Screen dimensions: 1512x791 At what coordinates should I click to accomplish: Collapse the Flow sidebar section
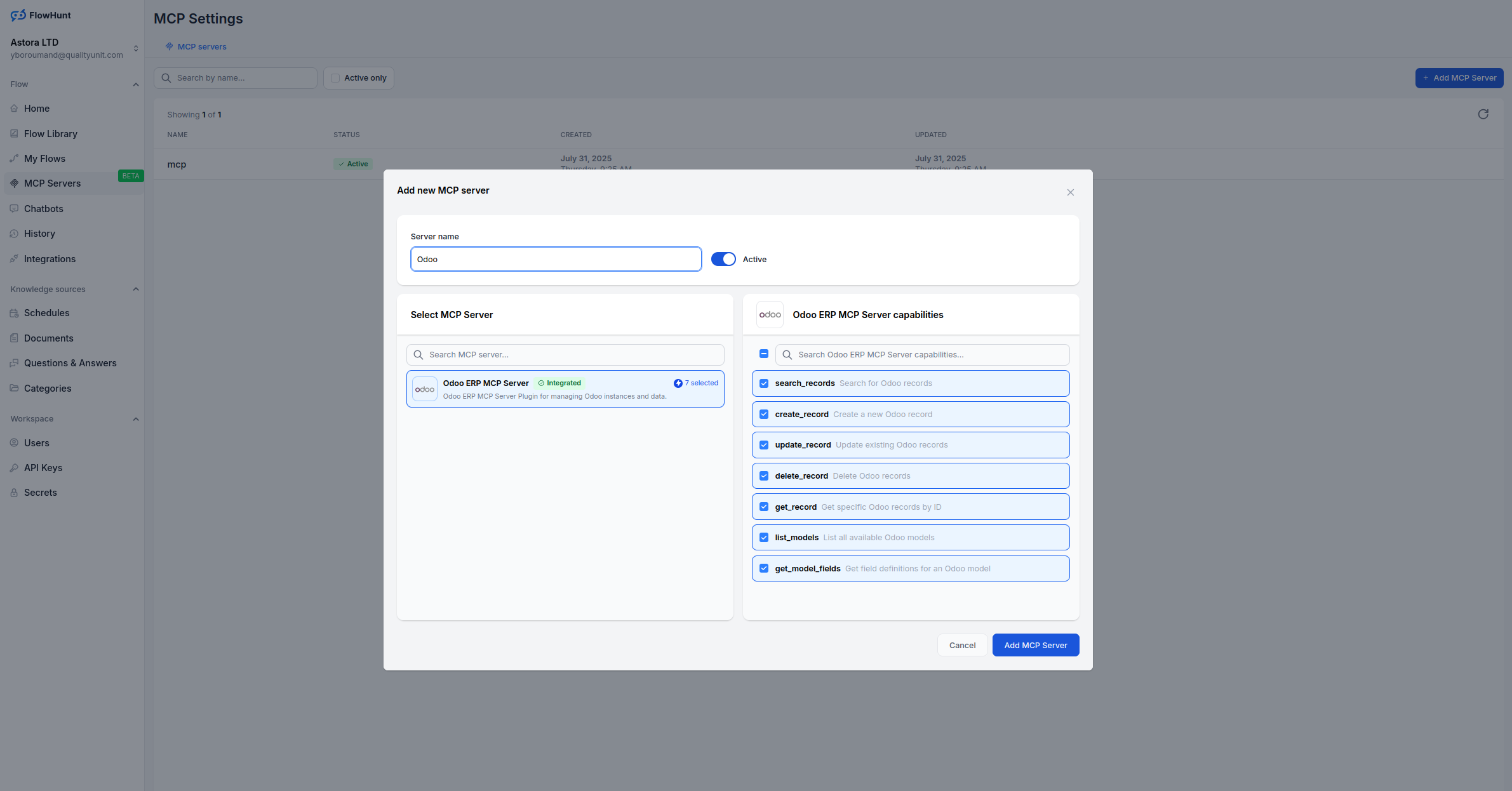point(135,84)
